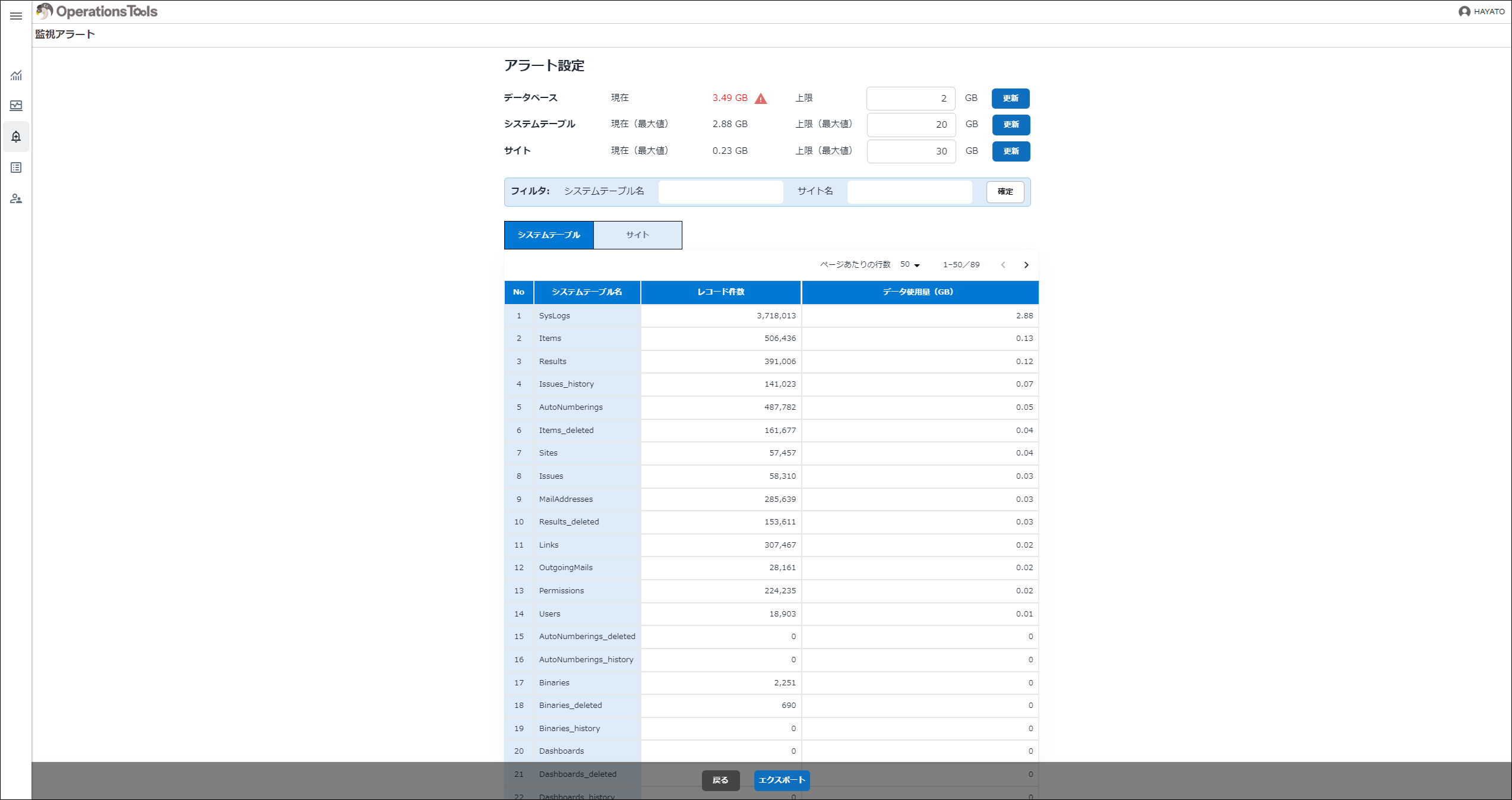Viewport: 1512px width, 800px height.
Task: Click the レコード件数 column header
Action: (x=721, y=292)
